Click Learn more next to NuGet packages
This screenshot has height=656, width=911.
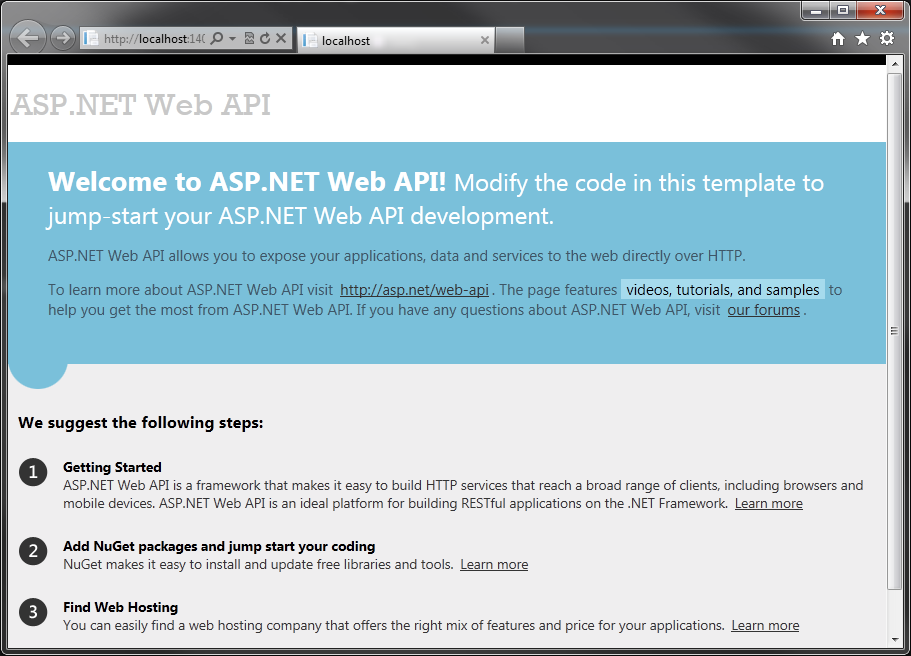coord(494,564)
